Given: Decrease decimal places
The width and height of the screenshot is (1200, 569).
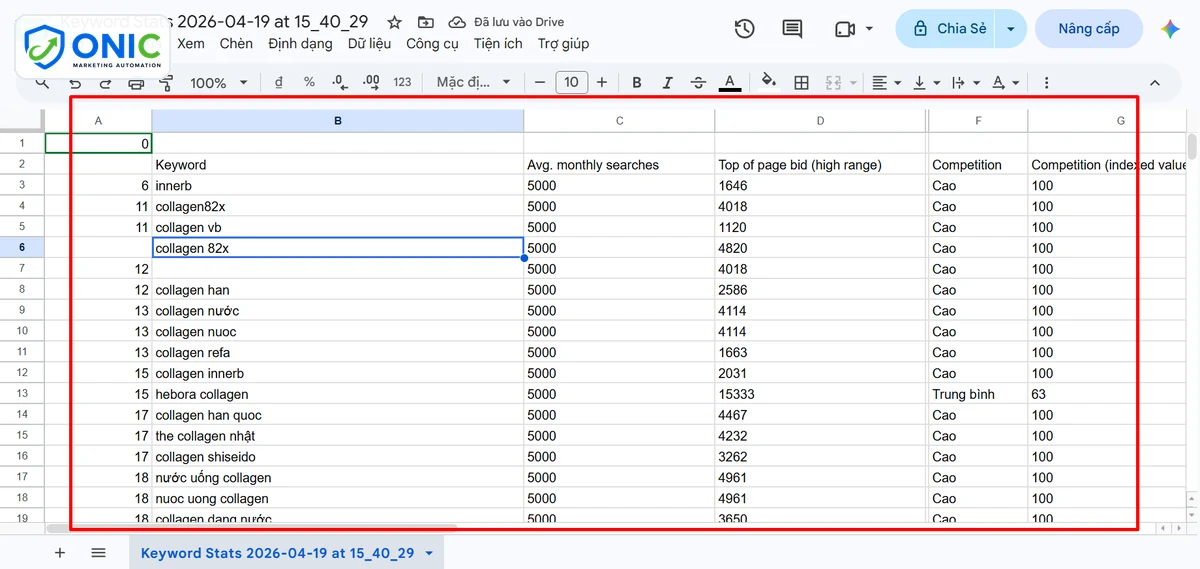Looking at the screenshot, I should pyautogui.click(x=340, y=83).
